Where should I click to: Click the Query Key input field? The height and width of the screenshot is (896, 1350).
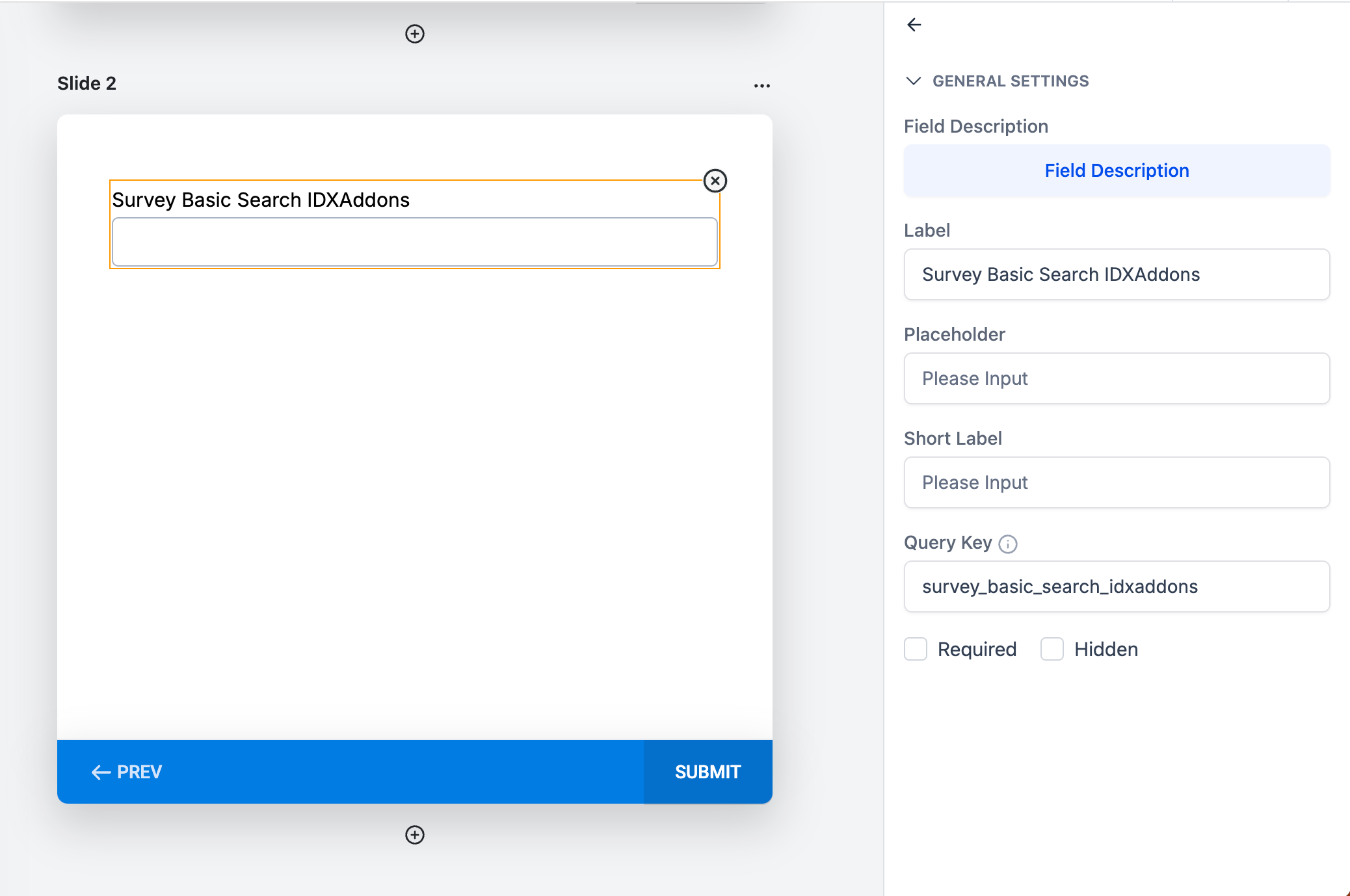pos(1117,586)
